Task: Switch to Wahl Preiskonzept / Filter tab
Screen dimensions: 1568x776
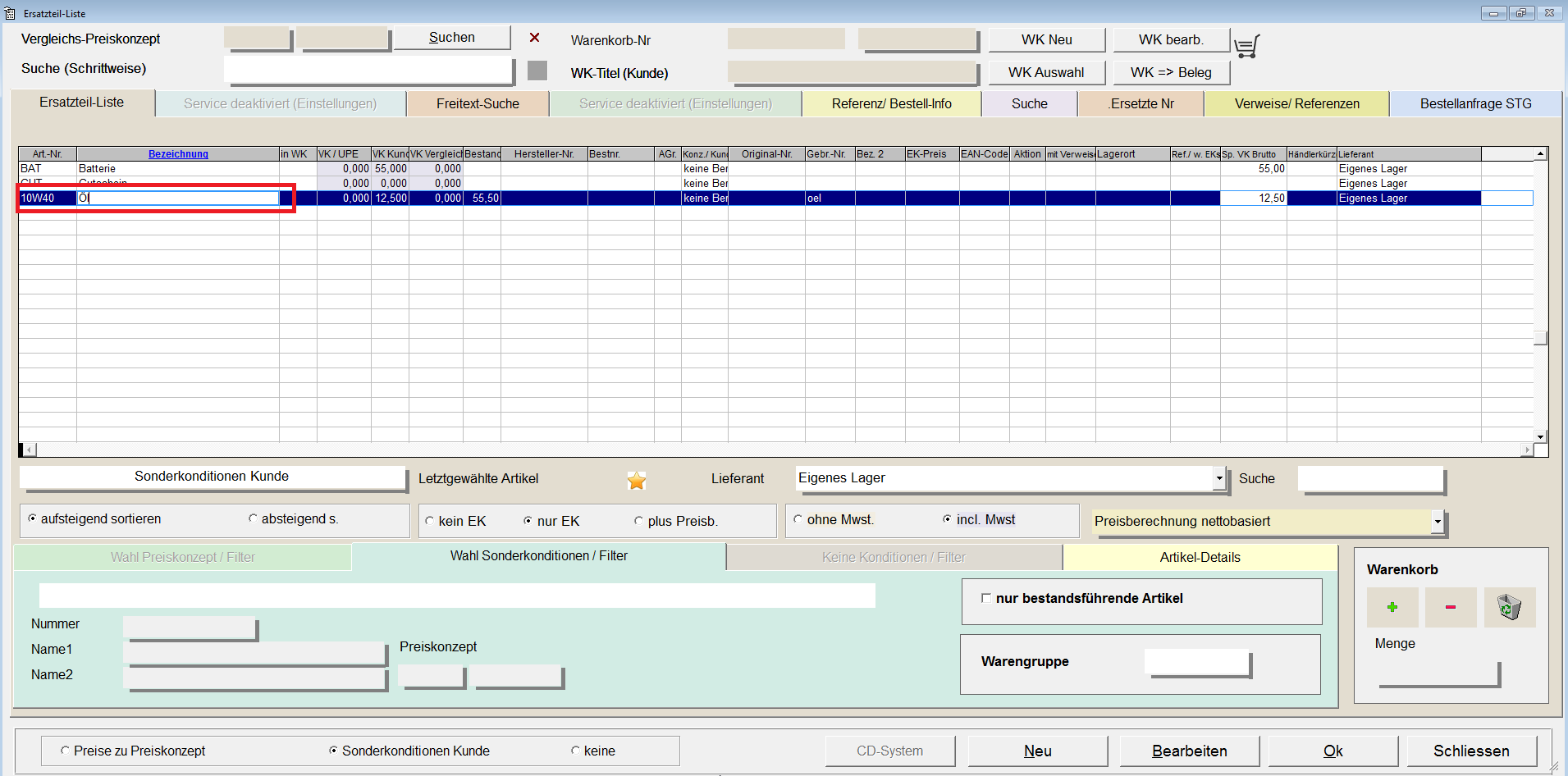Action: (183, 557)
